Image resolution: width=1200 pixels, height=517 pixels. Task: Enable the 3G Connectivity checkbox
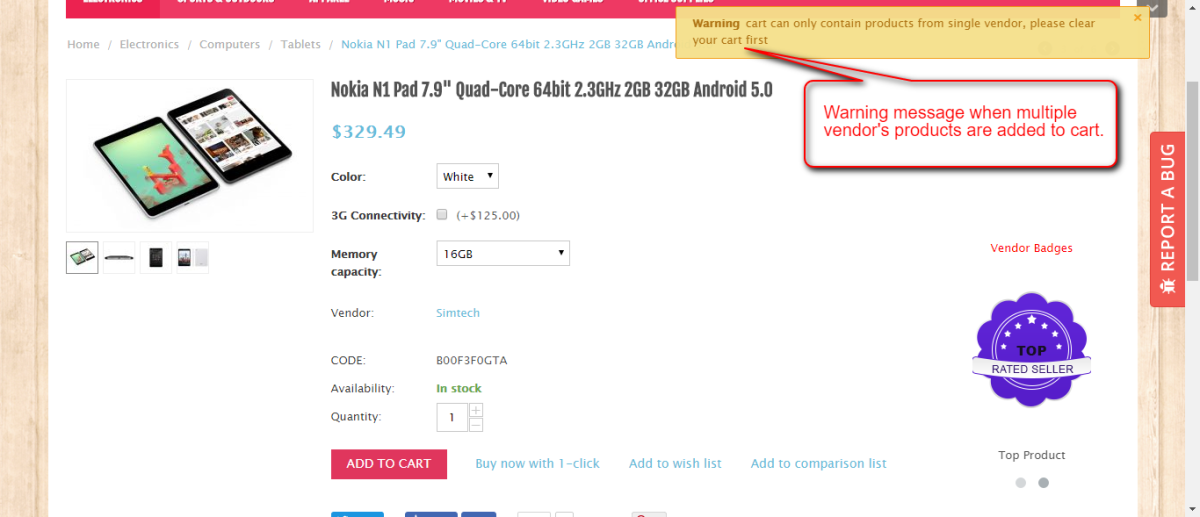tap(442, 214)
